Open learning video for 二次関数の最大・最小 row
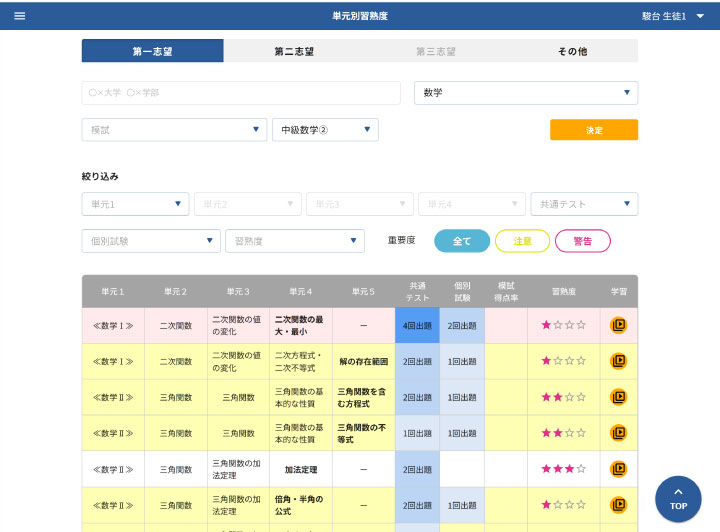Image resolution: width=720 pixels, height=532 pixels. tap(619, 325)
